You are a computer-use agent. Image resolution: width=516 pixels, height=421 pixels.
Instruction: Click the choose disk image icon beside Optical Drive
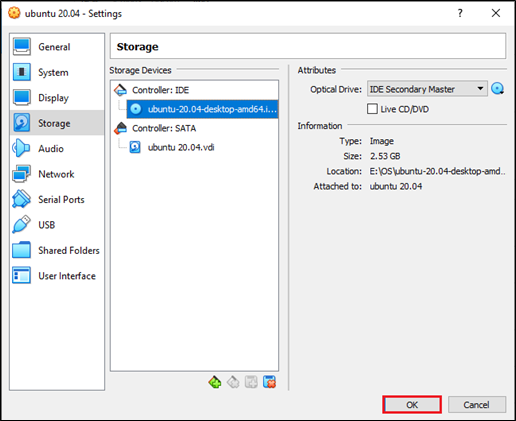498,89
